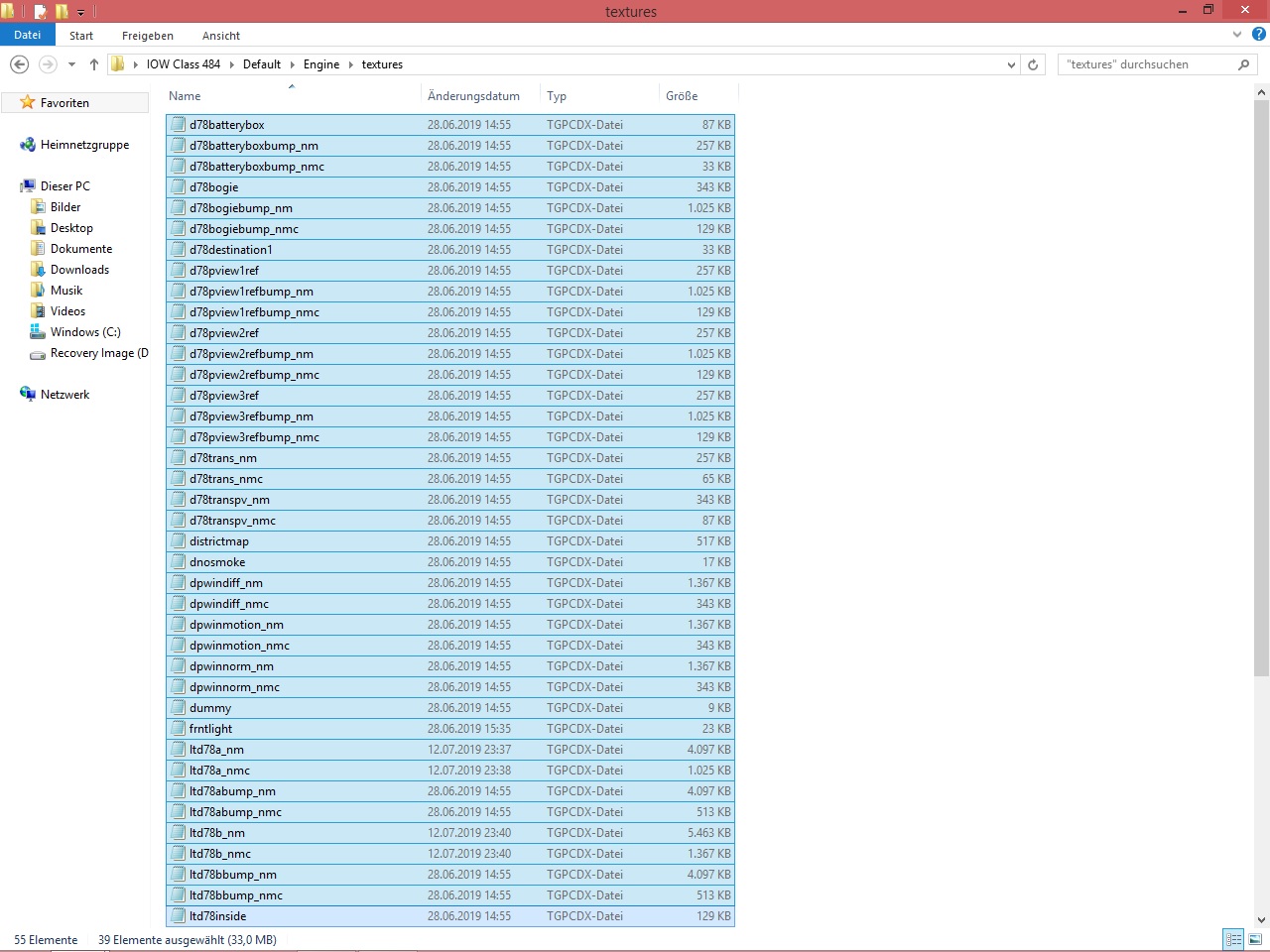Viewport: 1270px width, 952px height.
Task: Open the Help question mark icon
Action: coord(1259,35)
